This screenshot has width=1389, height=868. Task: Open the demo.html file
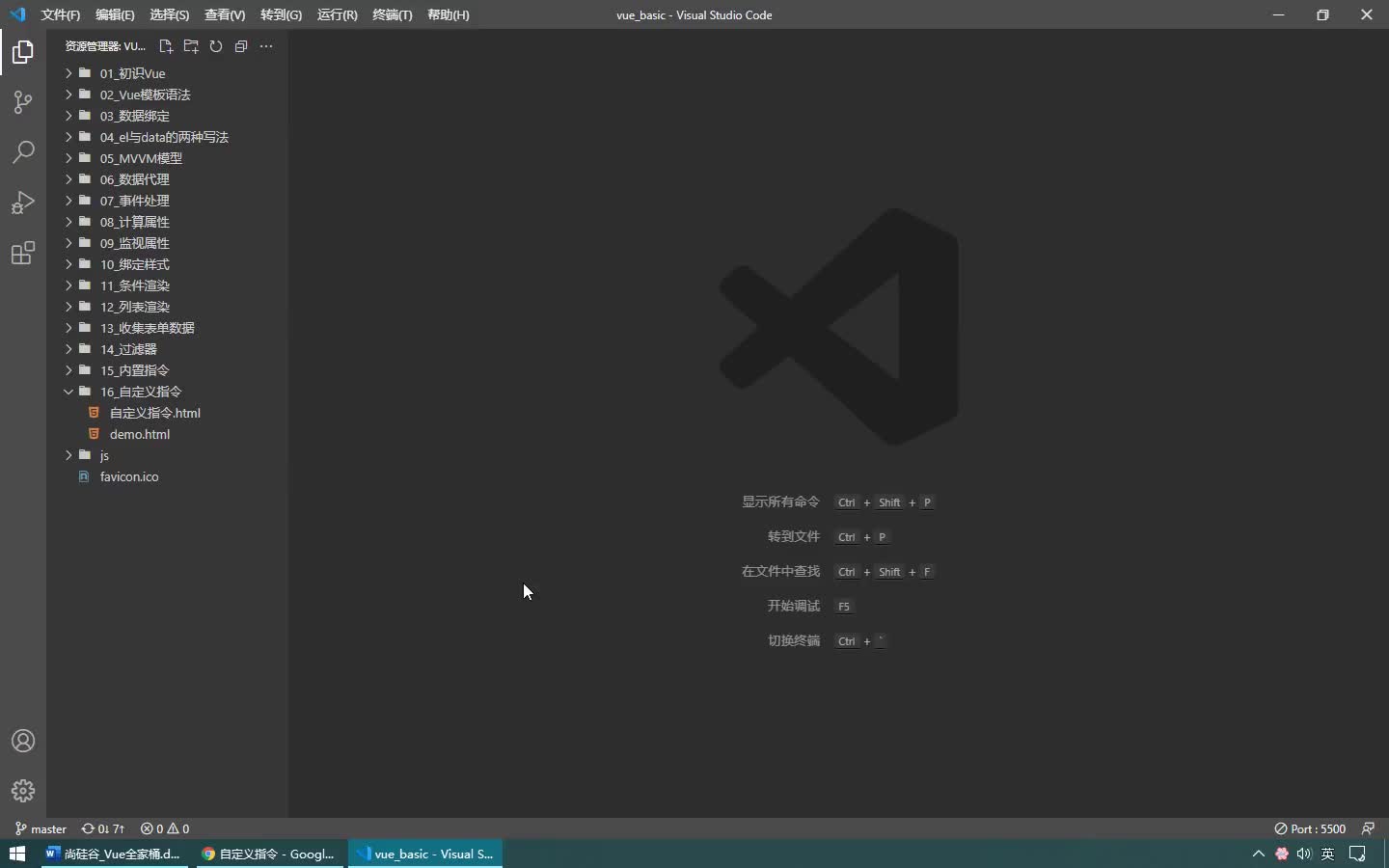click(x=168, y=434)
